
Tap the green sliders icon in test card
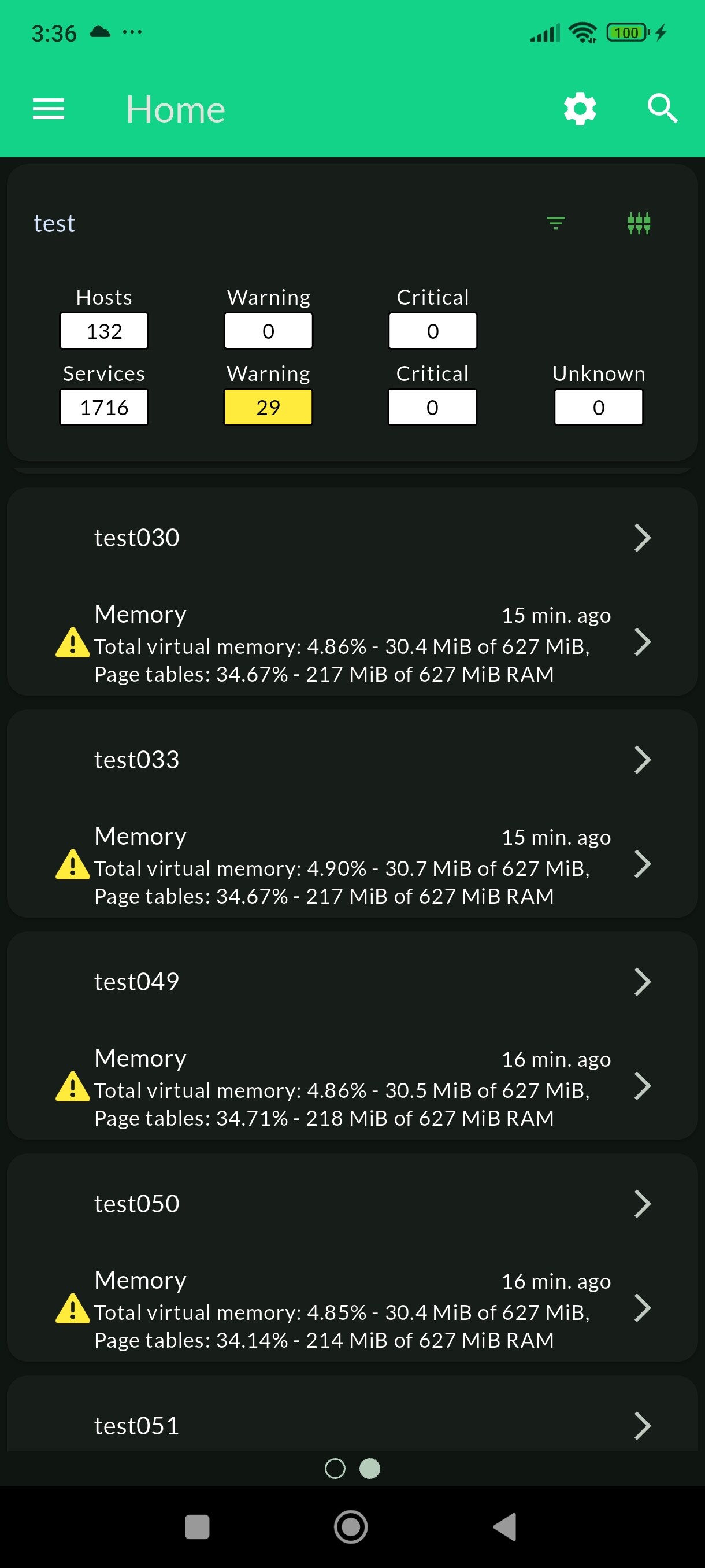(639, 223)
